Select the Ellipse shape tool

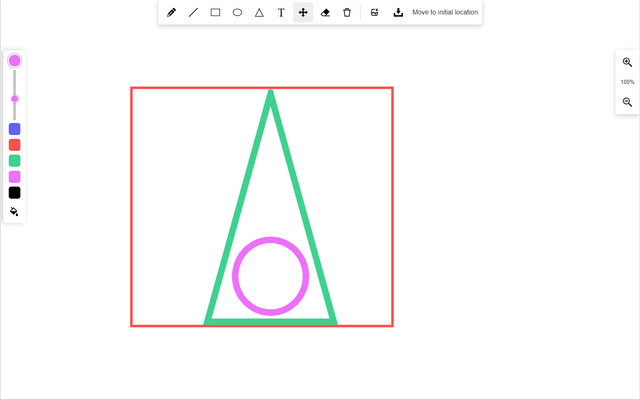coord(237,13)
